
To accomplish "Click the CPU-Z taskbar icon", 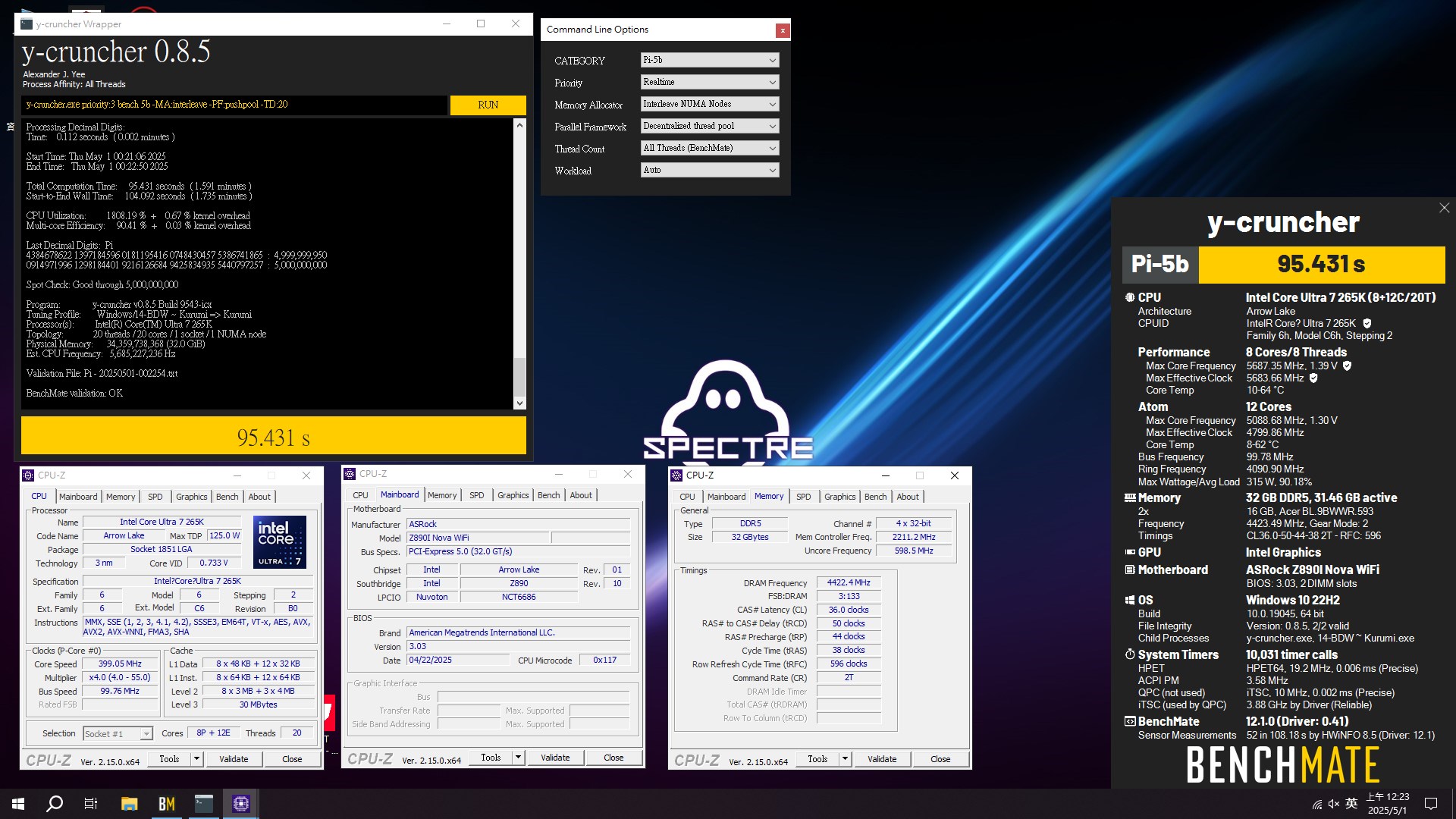I will [x=241, y=804].
